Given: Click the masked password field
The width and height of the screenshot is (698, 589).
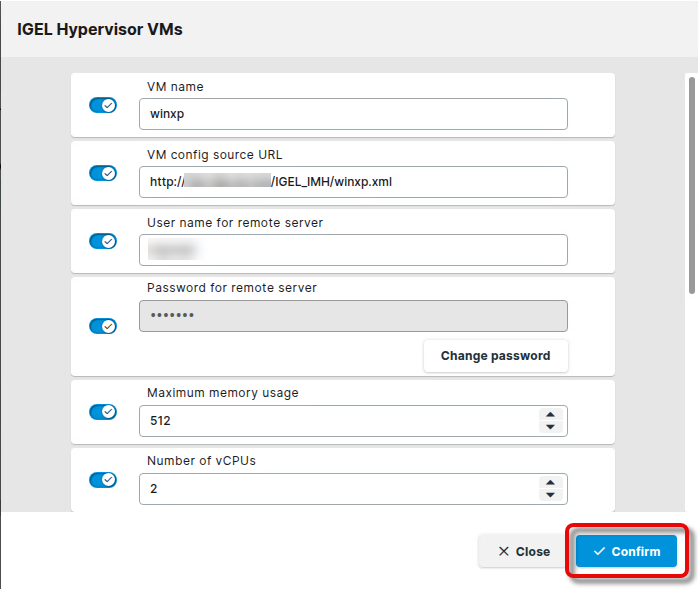Looking at the screenshot, I should (x=353, y=316).
